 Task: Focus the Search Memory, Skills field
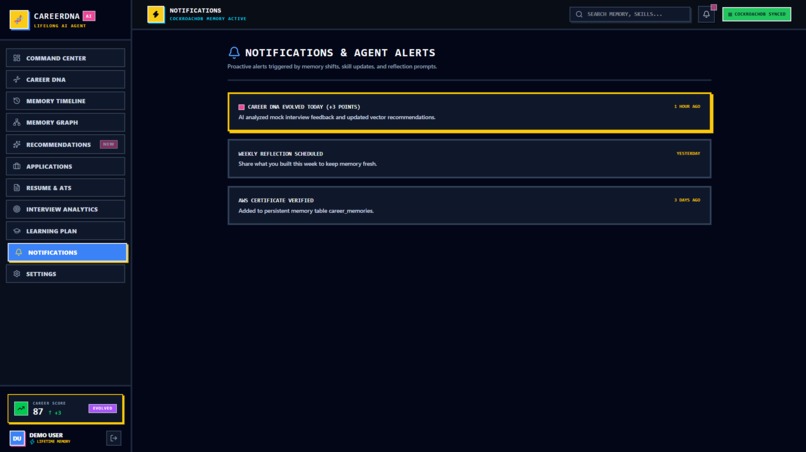pyautogui.click(x=630, y=14)
